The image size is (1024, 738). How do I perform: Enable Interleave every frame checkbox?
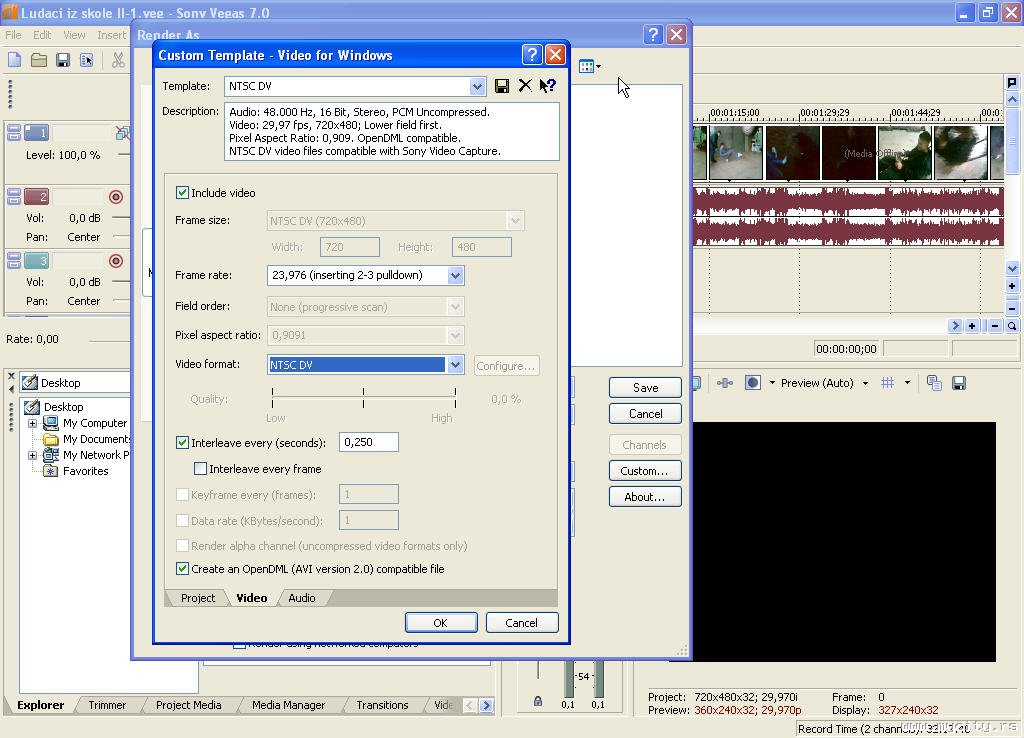point(200,469)
